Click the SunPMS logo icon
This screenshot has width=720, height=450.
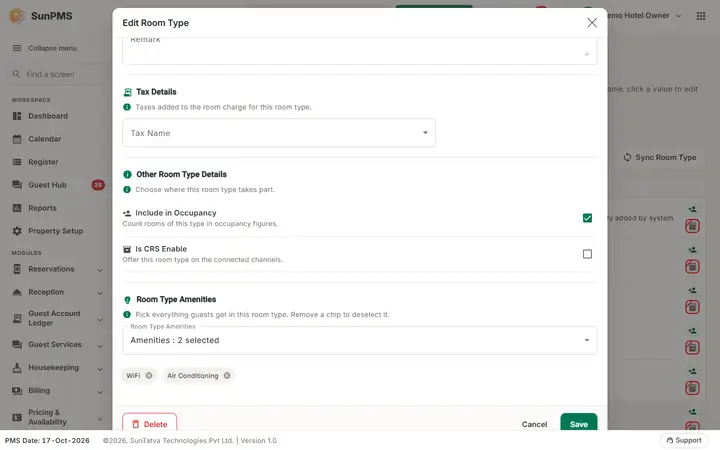tap(17, 16)
